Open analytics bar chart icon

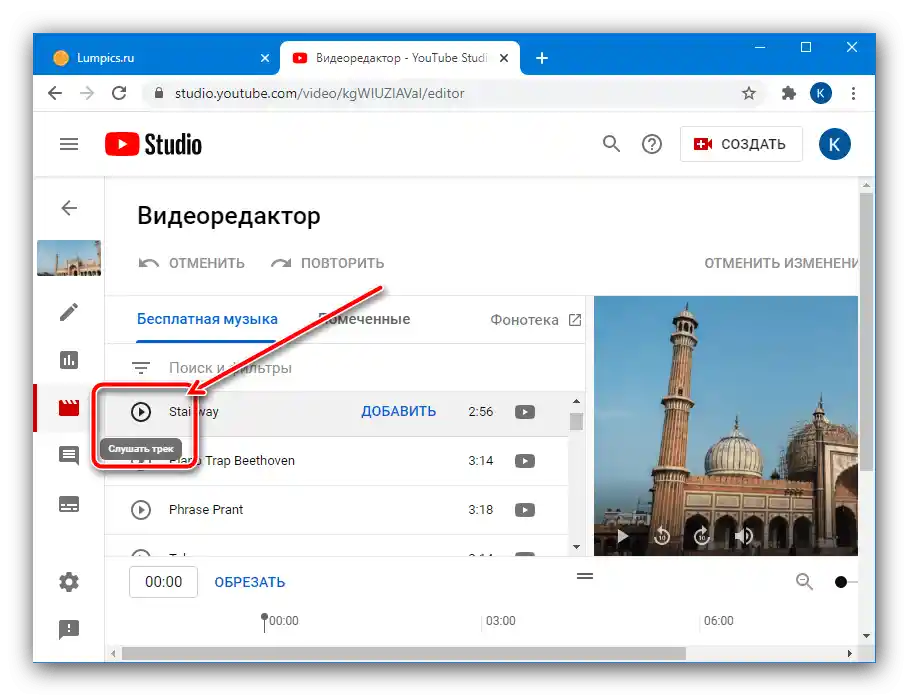pyautogui.click(x=69, y=360)
